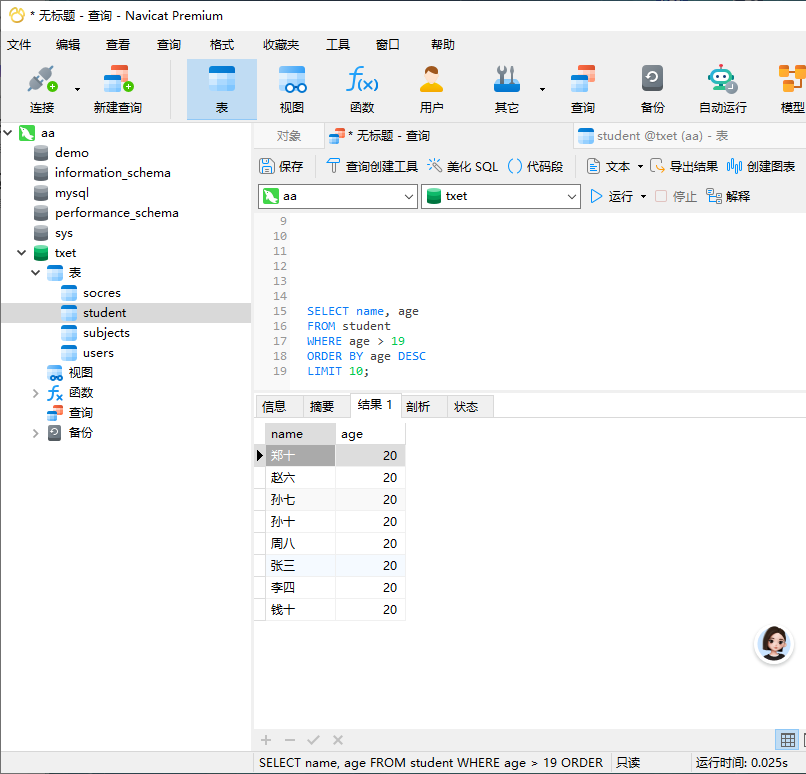Click the Others (其它) tools icon
This screenshot has width=806, height=774.
507,79
